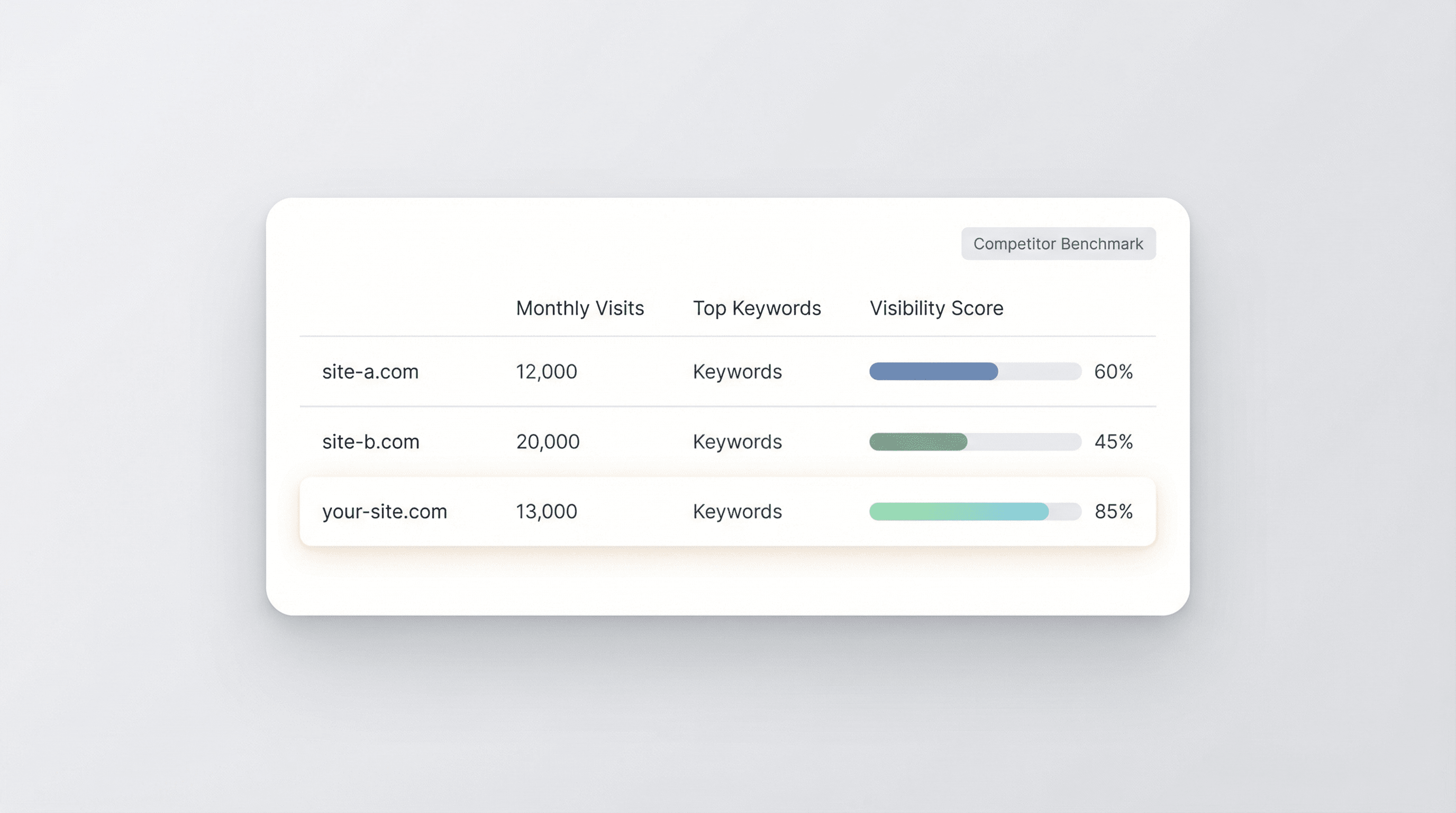Click the Monthly Visits column header
The width and height of the screenshot is (1456, 813).
[579, 308]
